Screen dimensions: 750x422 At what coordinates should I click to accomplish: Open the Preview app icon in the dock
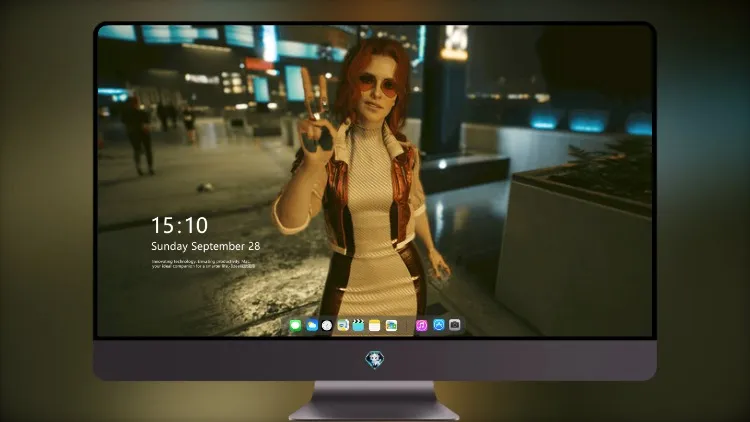click(343, 325)
